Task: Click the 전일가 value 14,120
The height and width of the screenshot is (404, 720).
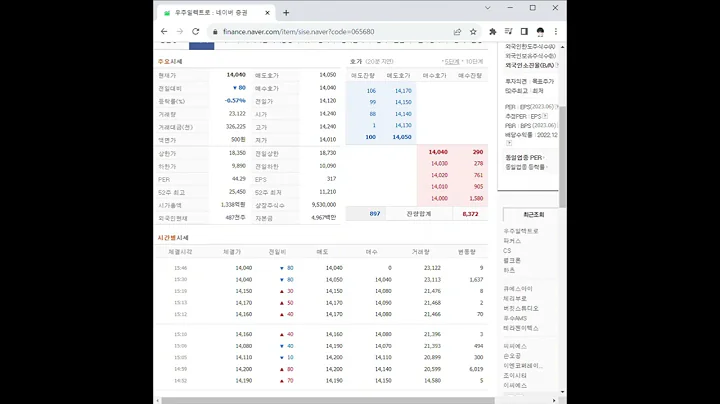Action: (327, 101)
